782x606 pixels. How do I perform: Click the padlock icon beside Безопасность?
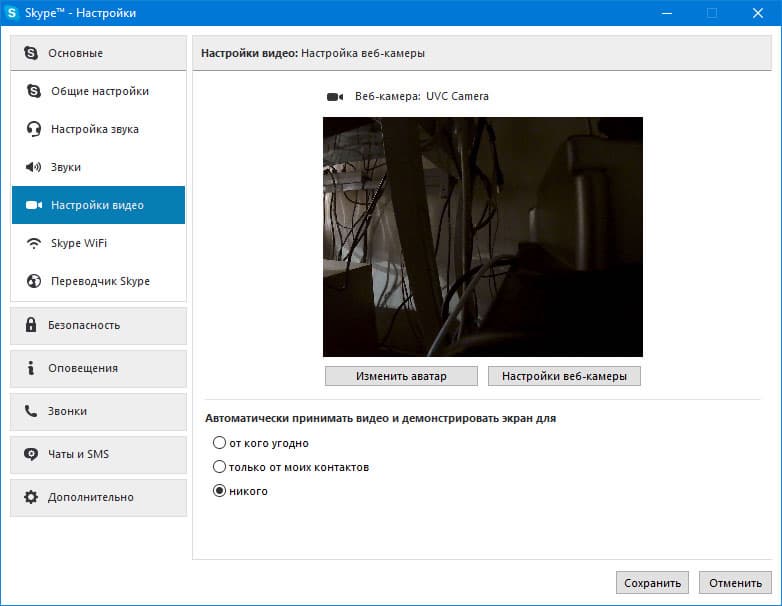point(31,325)
